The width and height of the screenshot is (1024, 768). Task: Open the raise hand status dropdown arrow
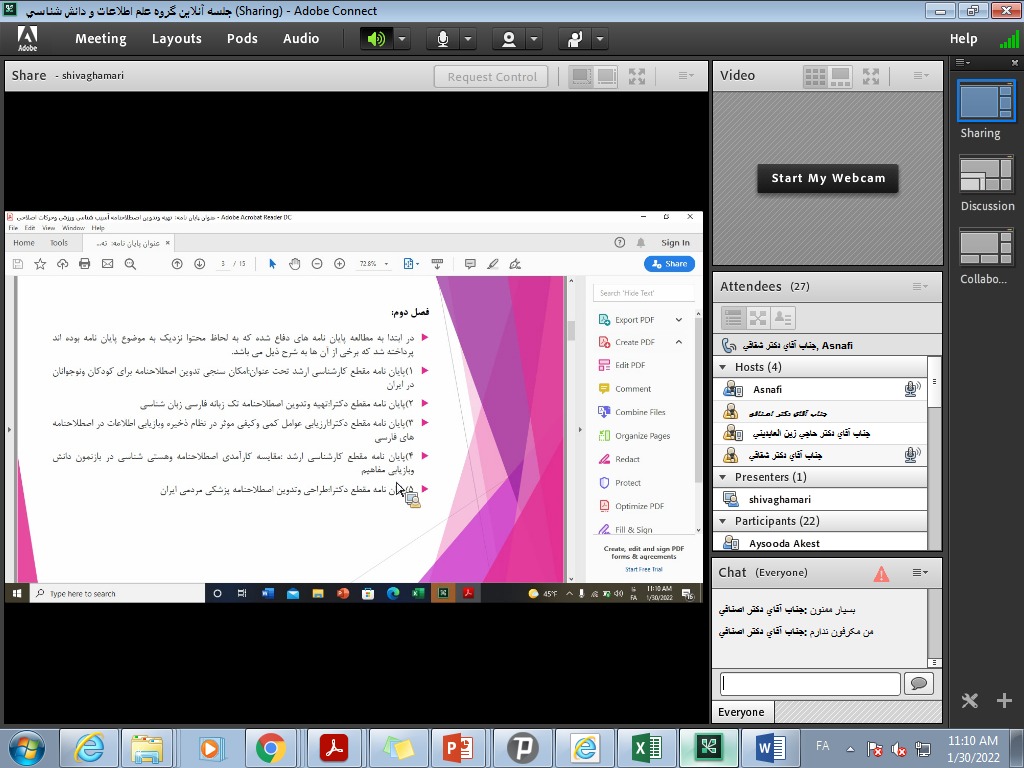pyautogui.click(x=600, y=39)
